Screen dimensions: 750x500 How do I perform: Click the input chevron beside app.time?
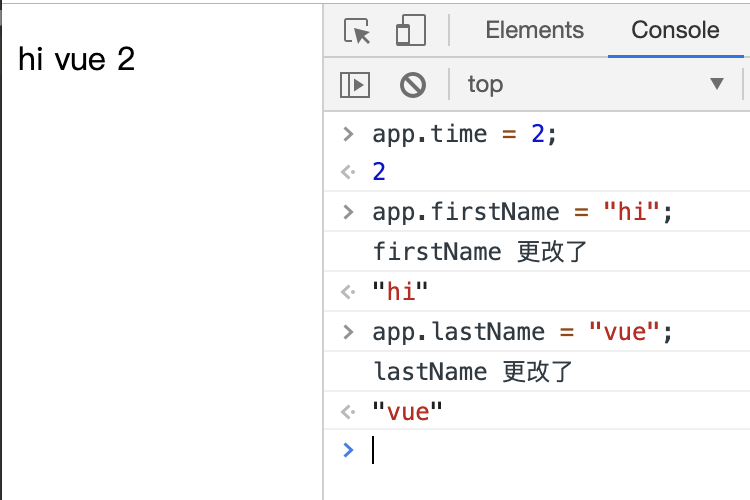[x=348, y=134]
